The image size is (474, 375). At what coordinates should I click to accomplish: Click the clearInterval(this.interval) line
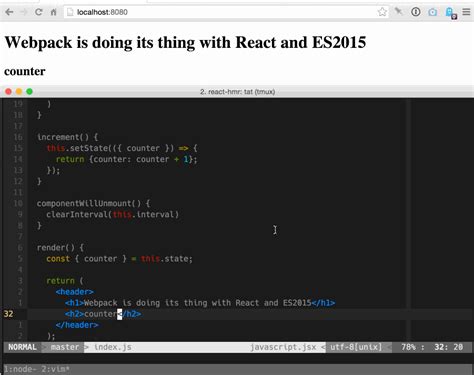(x=113, y=214)
